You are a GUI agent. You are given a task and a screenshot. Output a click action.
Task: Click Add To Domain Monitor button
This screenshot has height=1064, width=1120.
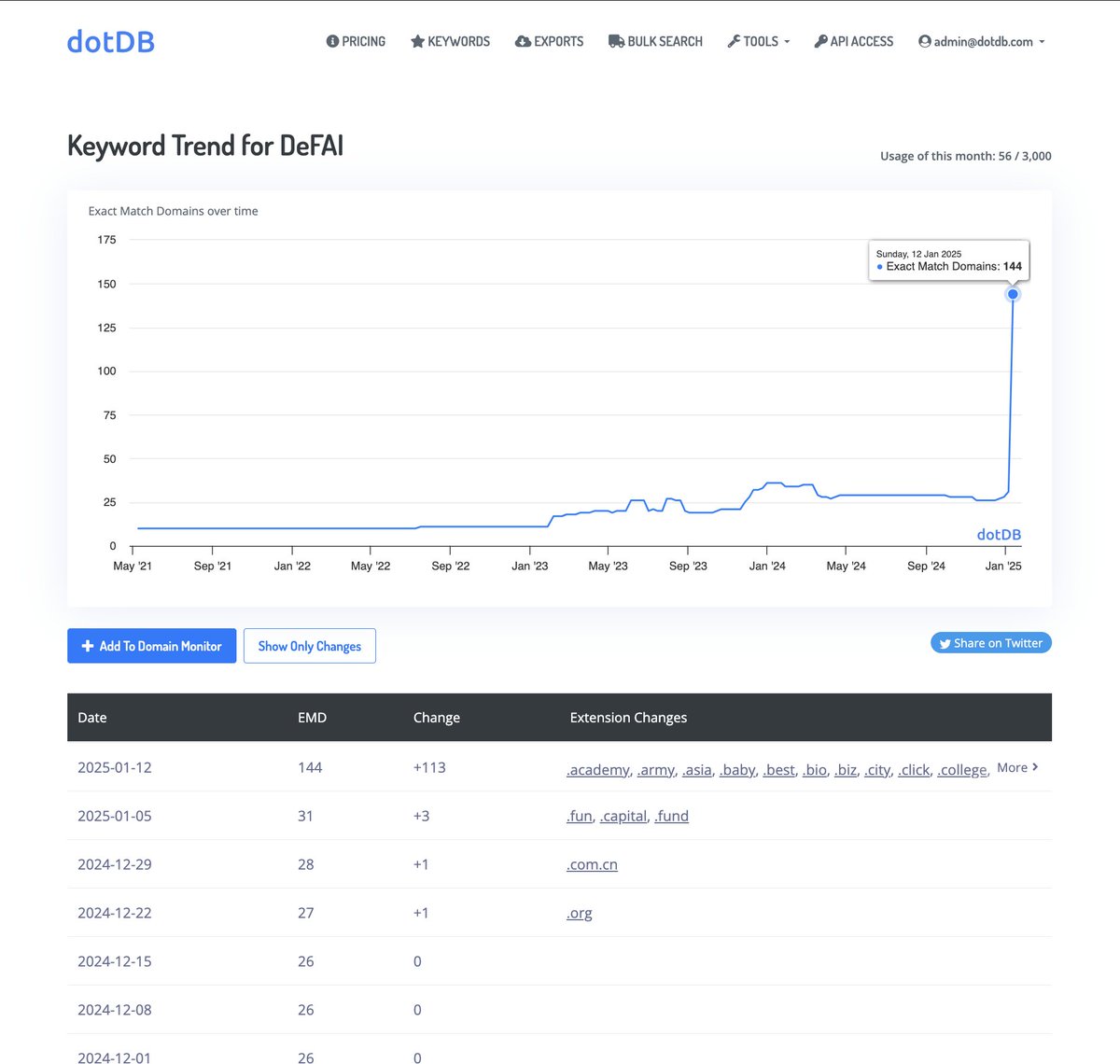(x=151, y=646)
